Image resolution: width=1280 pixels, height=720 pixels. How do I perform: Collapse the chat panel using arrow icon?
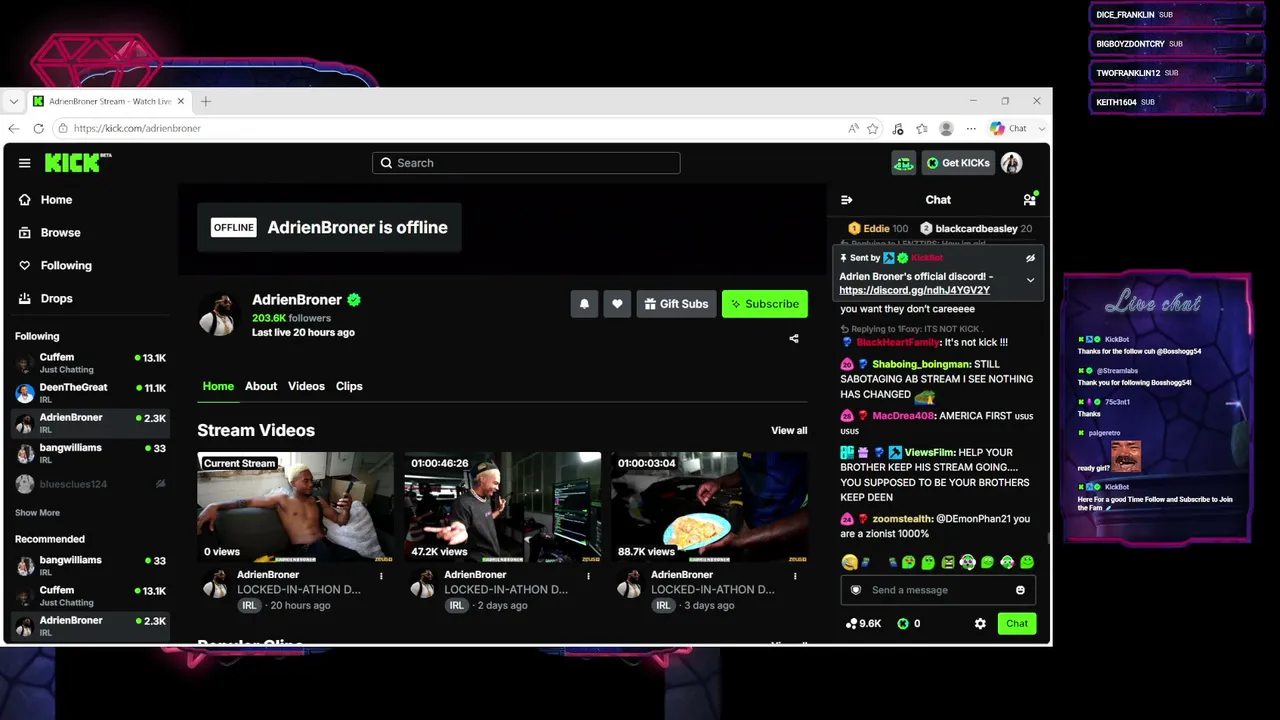point(846,200)
